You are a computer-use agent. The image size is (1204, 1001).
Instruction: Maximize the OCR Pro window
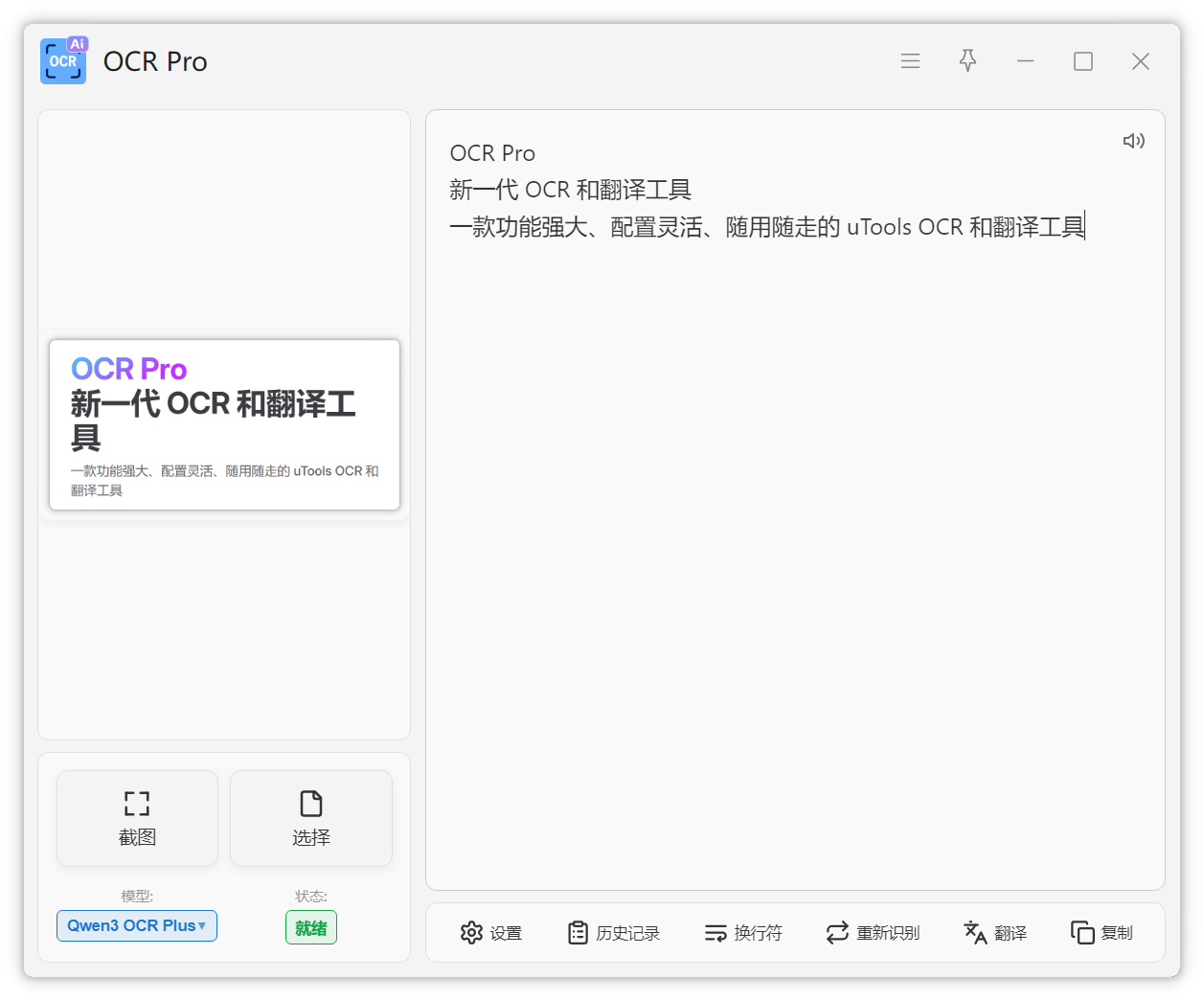tap(1082, 61)
